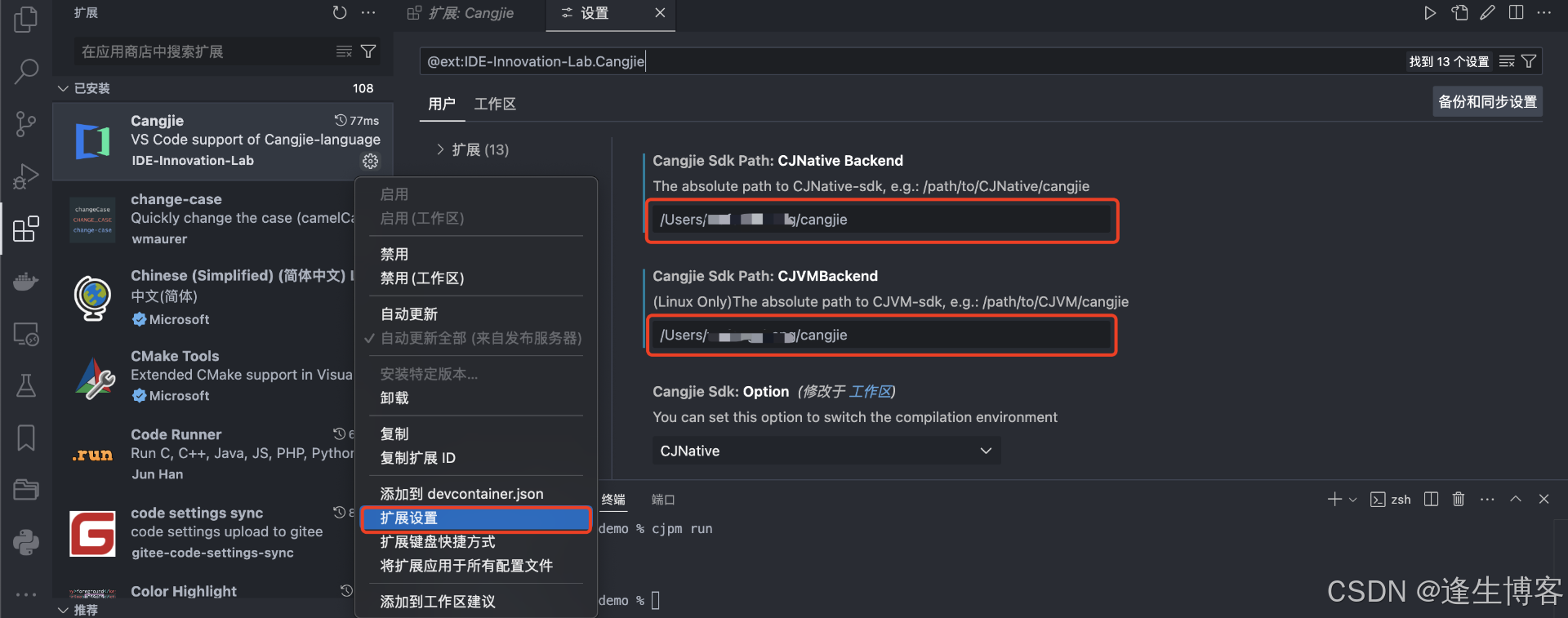Screen dimensions: 1568x618
Task: Choose 复制扩展 ID menu entry
Action: tap(476, 458)
